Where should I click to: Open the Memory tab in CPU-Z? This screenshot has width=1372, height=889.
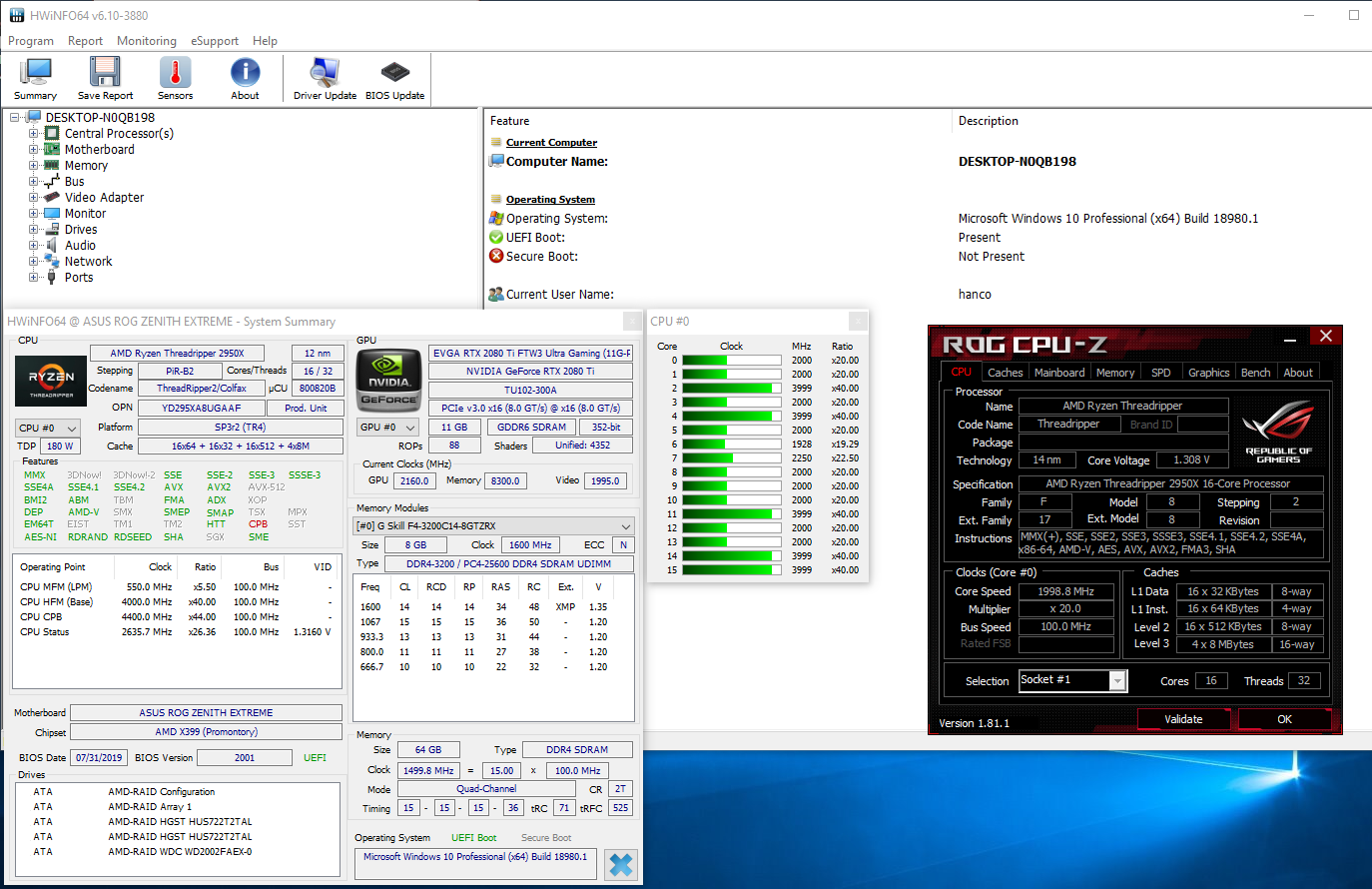click(1114, 373)
